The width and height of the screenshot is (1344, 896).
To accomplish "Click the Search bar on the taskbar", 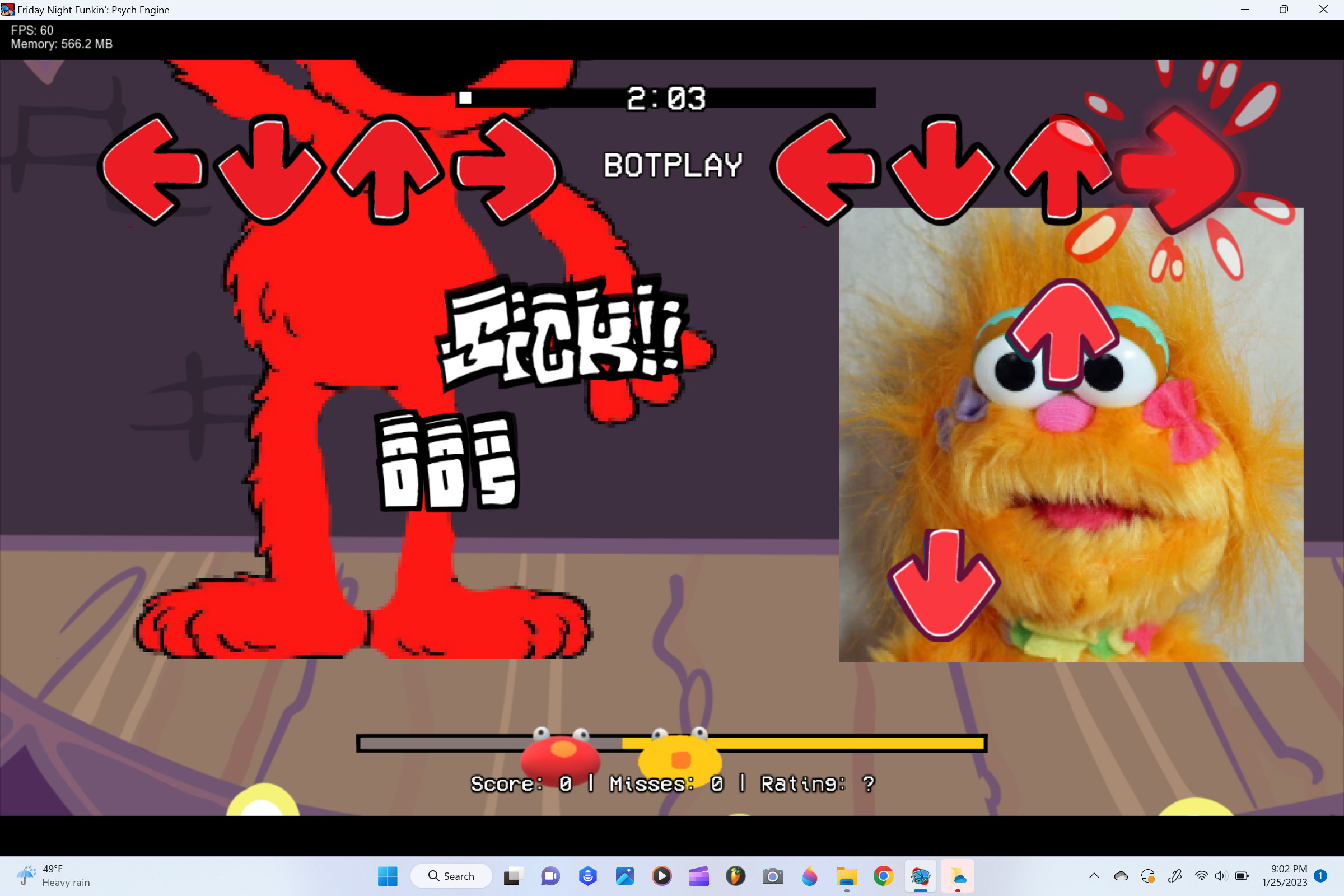I will tap(451, 876).
